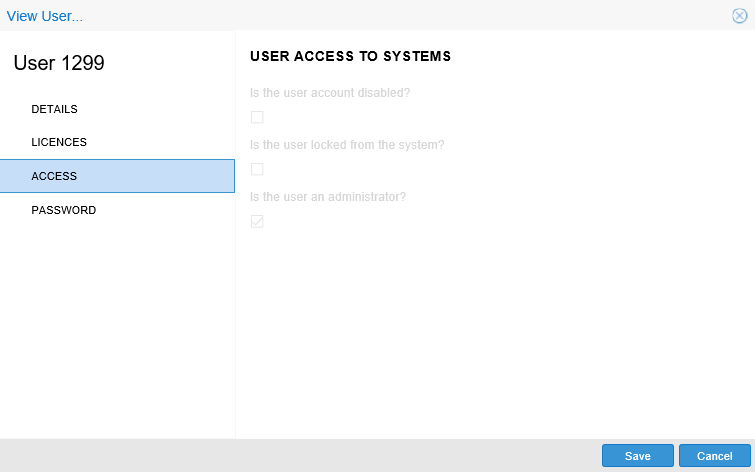Click the 'Is the user account disabled?' label
The height and width of the screenshot is (472, 755).
pyautogui.click(x=330, y=93)
